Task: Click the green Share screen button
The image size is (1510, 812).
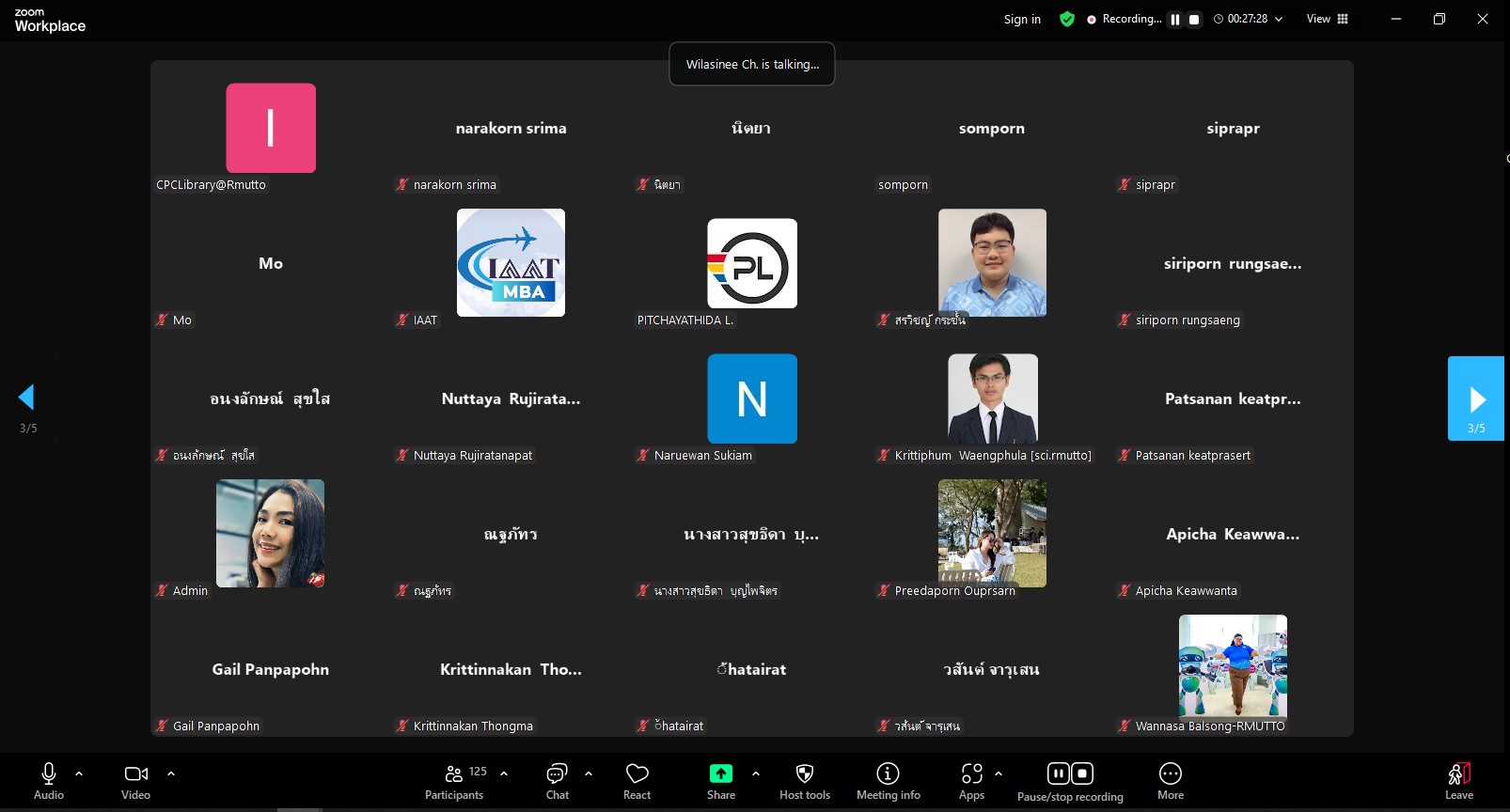Action: pos(721,773)
